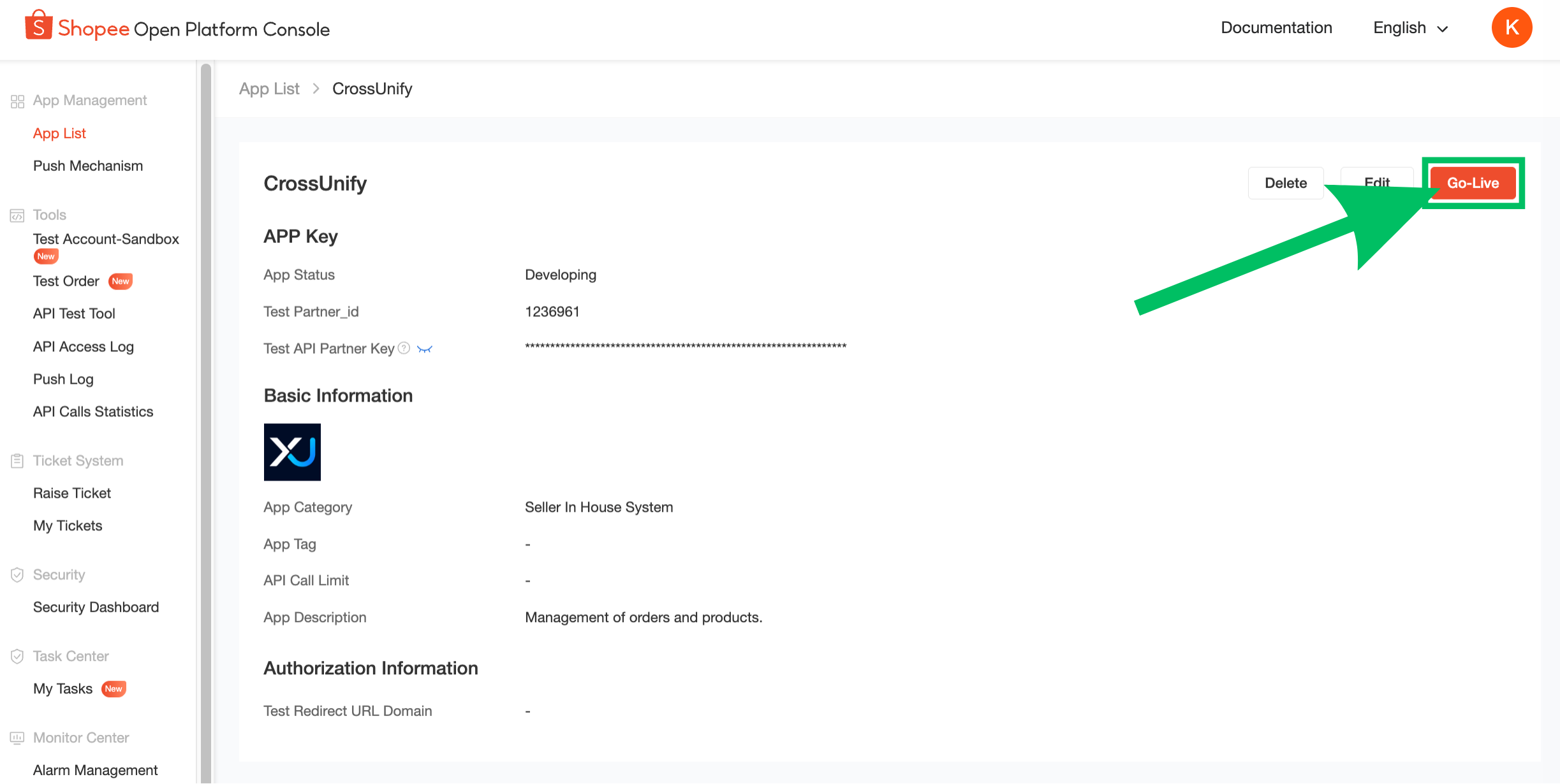Click the CrossUnify XU app logo
The height and width of the screenshot is (784, 1560).
click(x=292, y=452)
